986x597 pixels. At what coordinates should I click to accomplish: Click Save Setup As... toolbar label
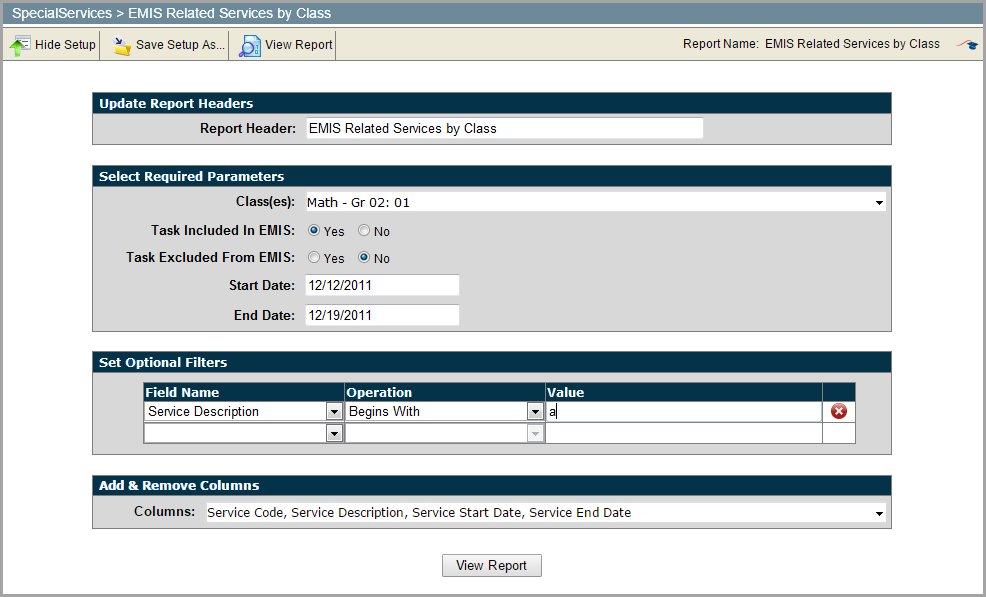click(180, 45)
